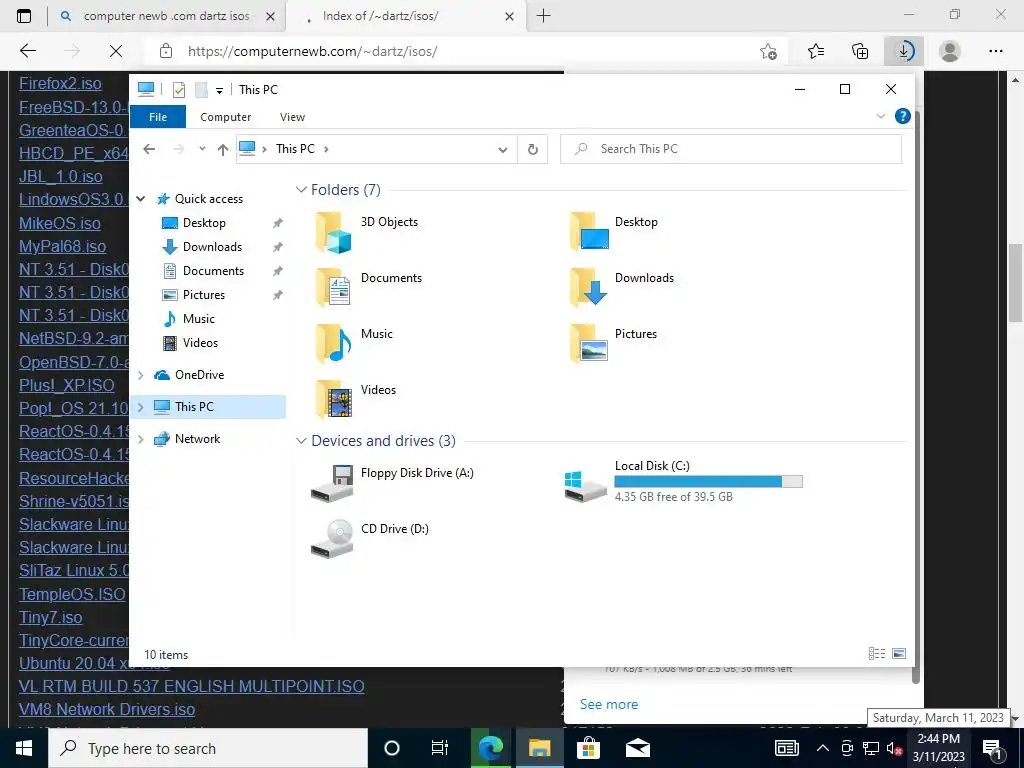Select Local Disk (C:) drive
The image size is (1024, 768).
(x=684, y=483)
